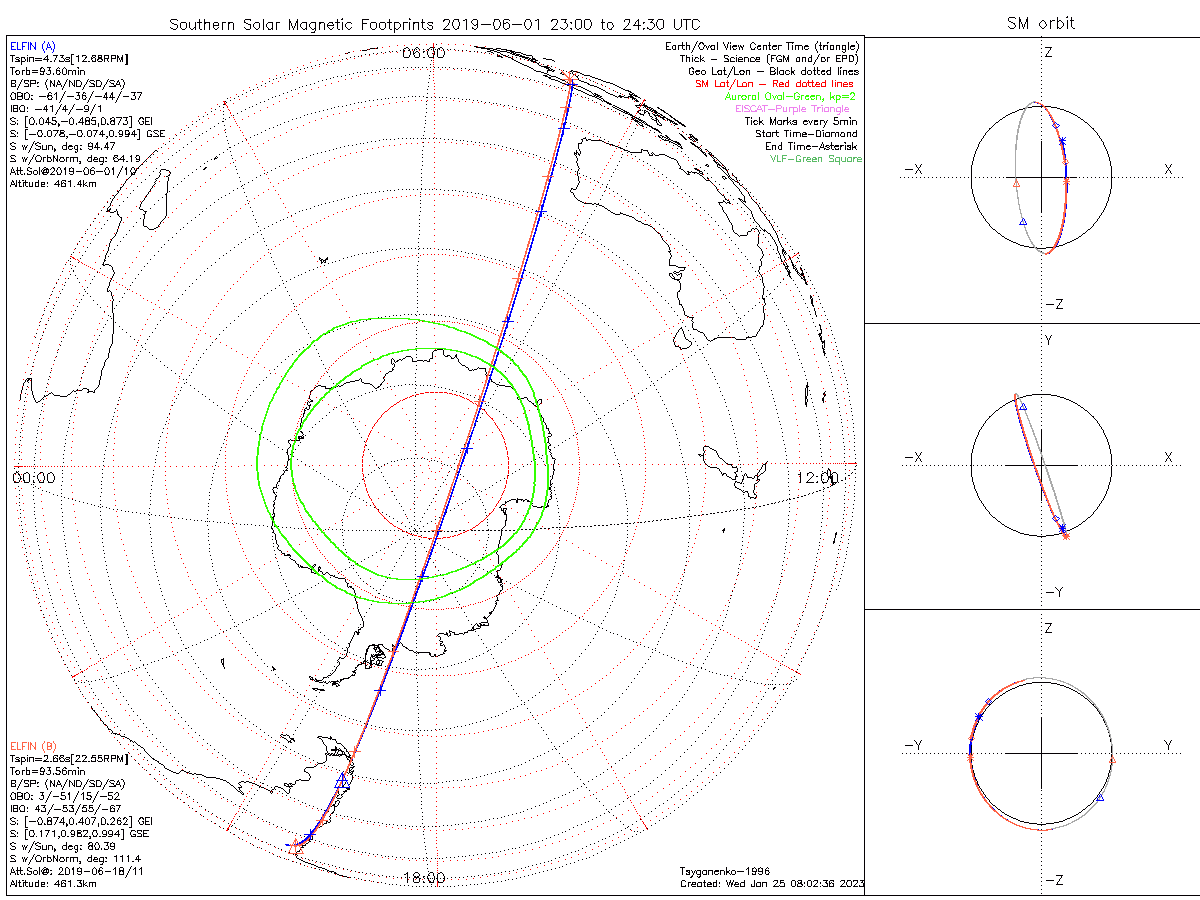Click the red triangle in the top orbit panel
This screenshot has height=900, width=1200.
(x=1016, y=184)
